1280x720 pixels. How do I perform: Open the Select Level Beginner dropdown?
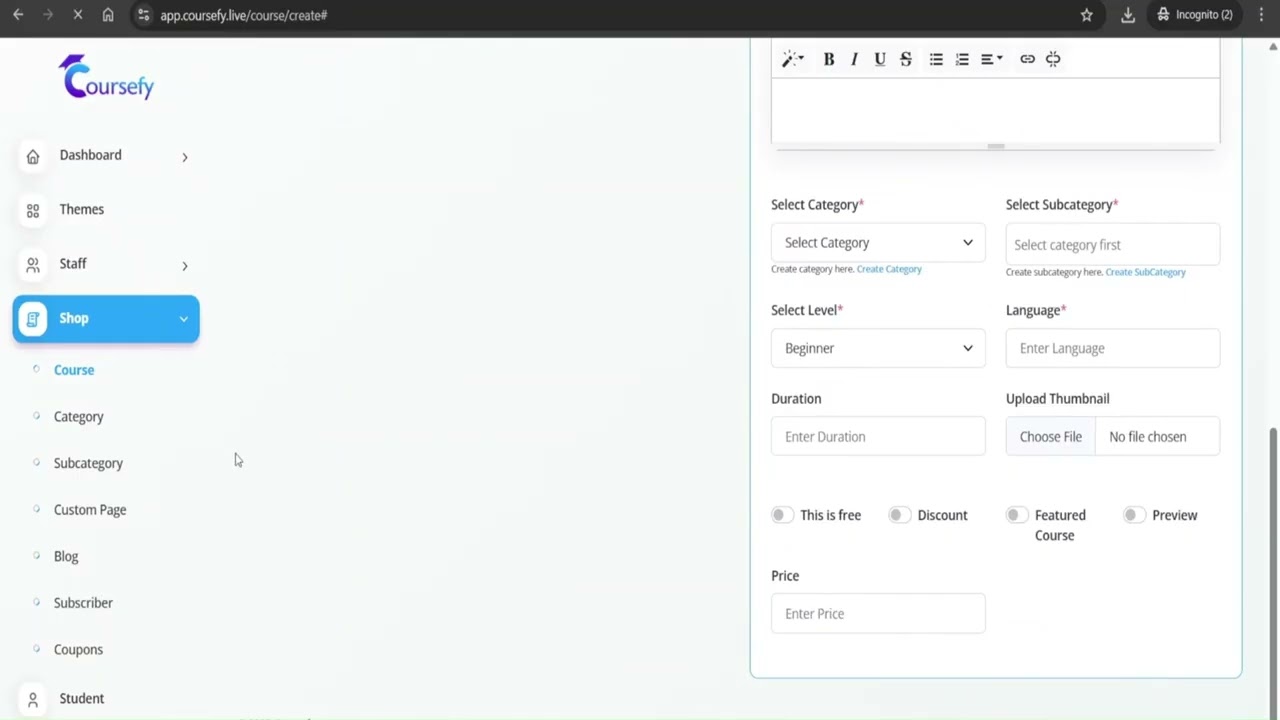[878, 348]
